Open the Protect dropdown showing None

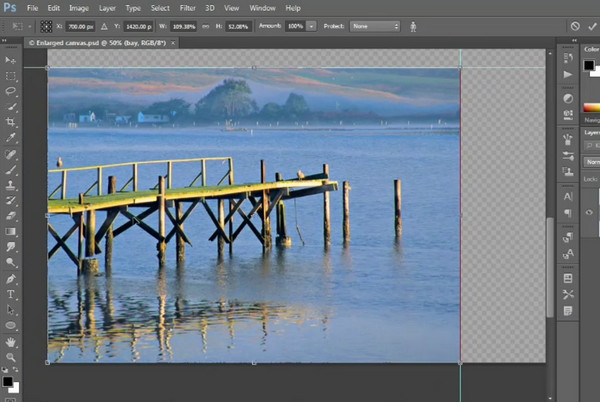(376, 25)
